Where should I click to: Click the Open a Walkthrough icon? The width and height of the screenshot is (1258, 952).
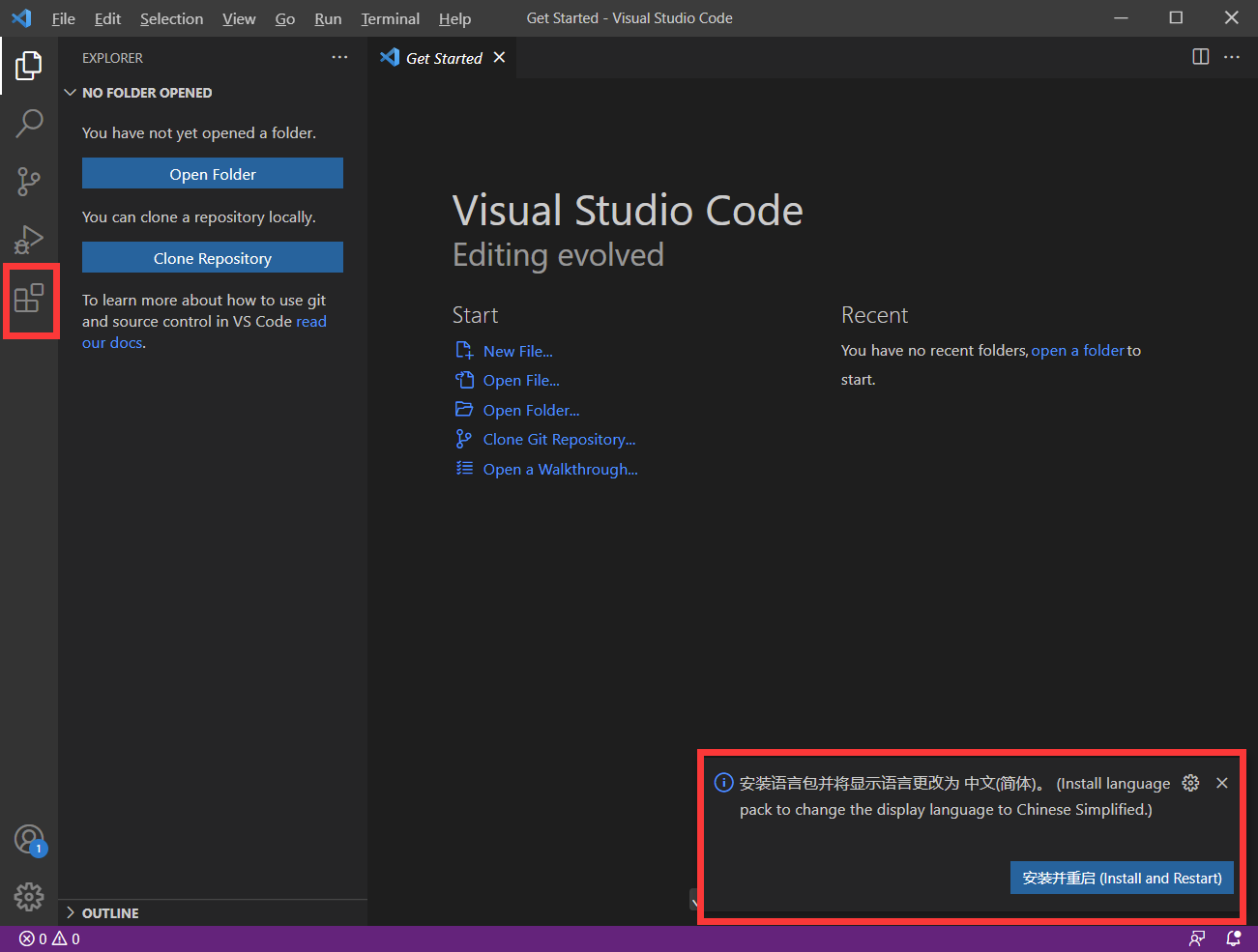point(464,468)
